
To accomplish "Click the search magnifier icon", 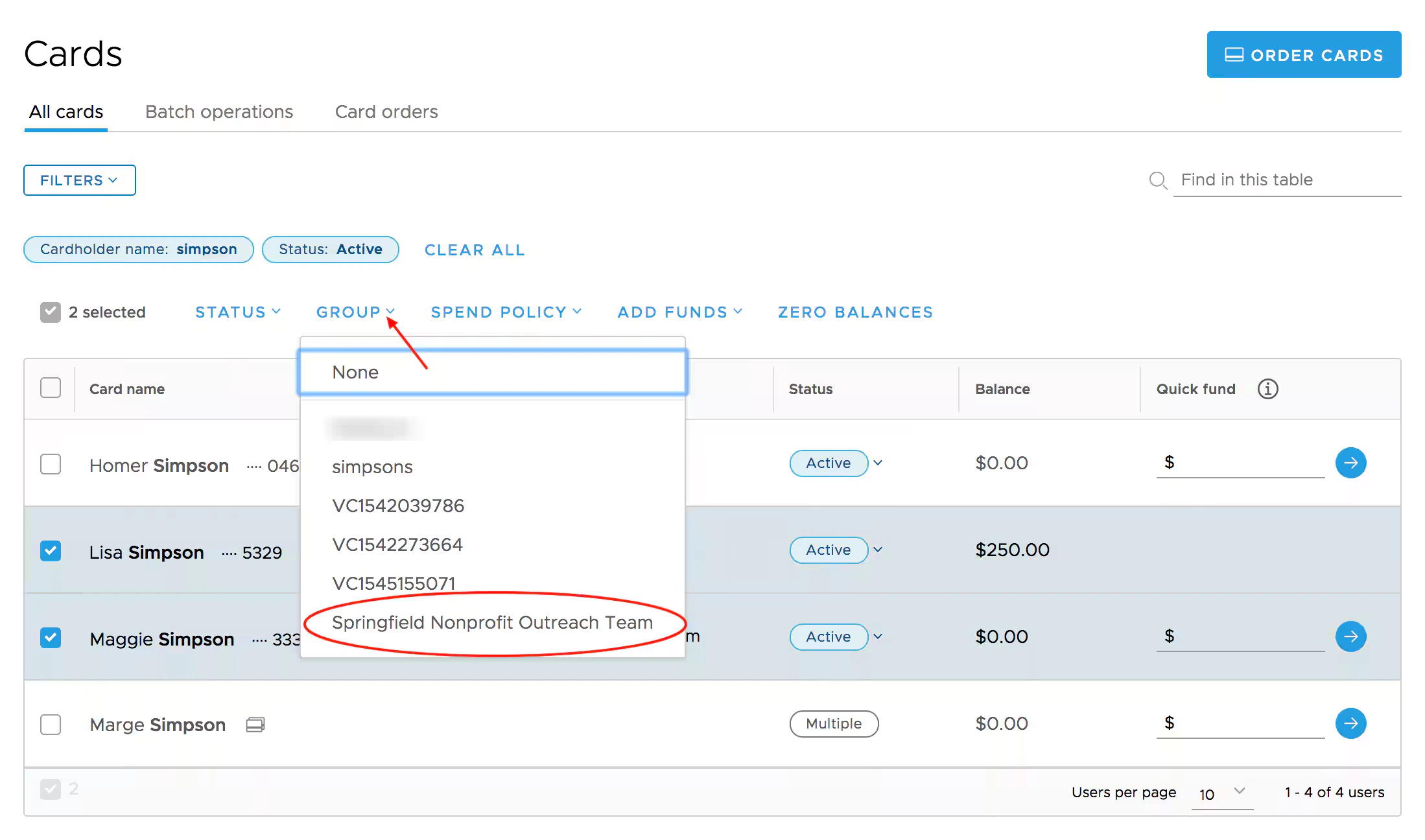I will [1157, 180].
